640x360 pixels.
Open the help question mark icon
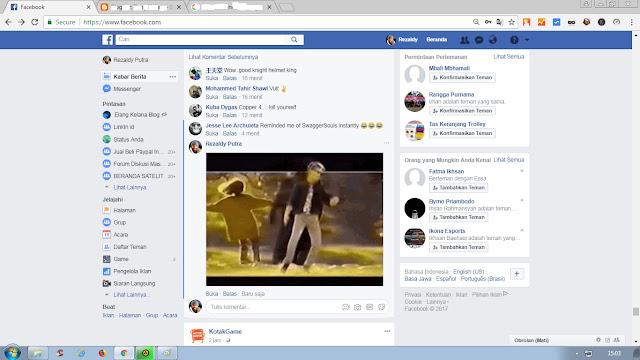[x=514, y=40]
